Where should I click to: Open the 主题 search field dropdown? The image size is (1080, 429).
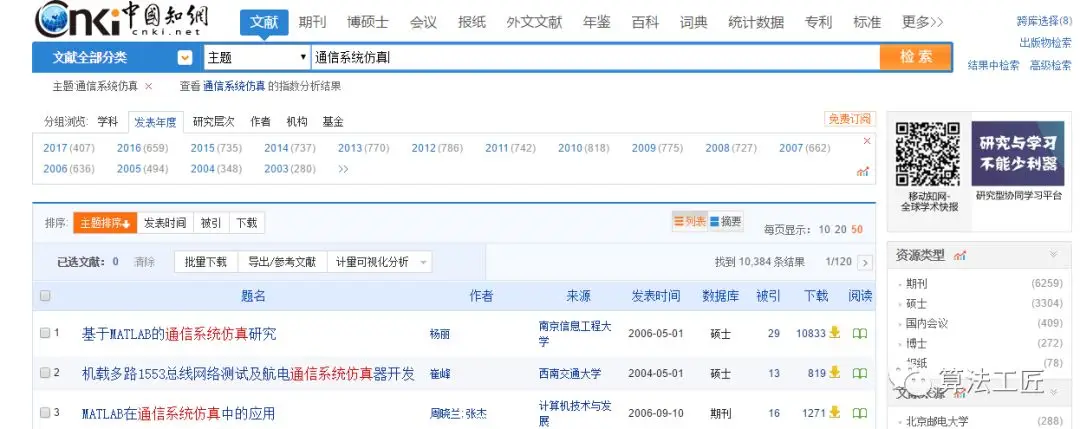(258, 58)
